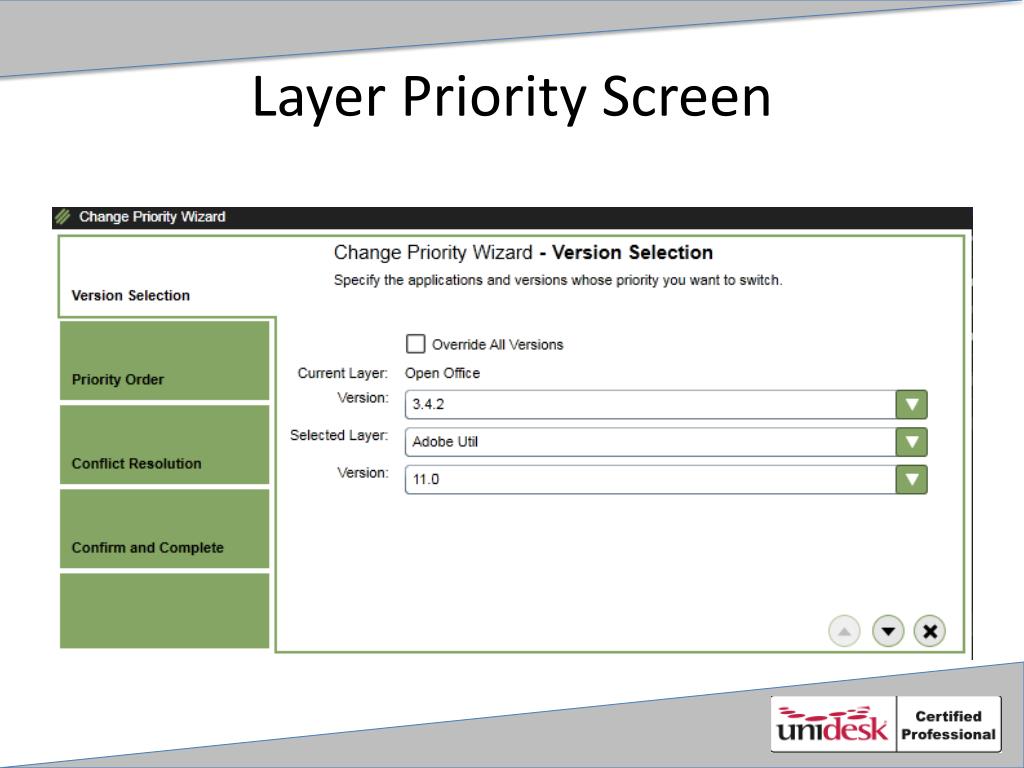Click the Open Office current layer text
This screenshot has width=1024, height=768.
442,373
